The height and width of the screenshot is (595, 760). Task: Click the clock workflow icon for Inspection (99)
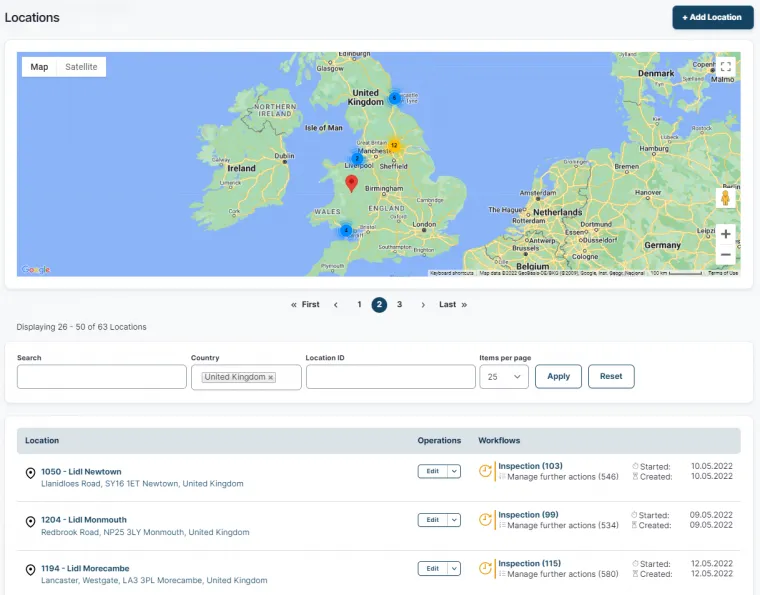(485, 520)
